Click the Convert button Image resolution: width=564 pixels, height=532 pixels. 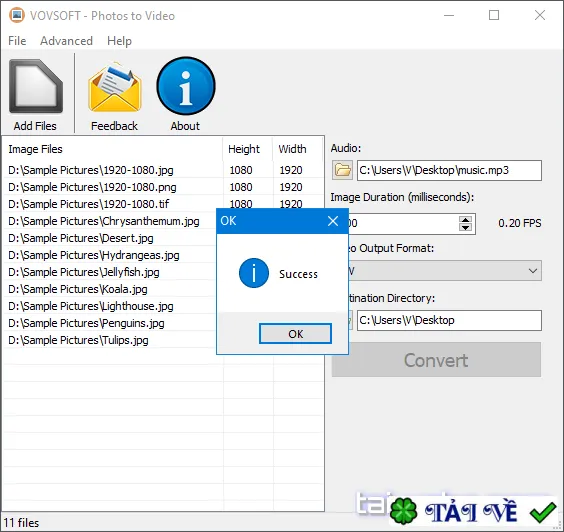436,360
